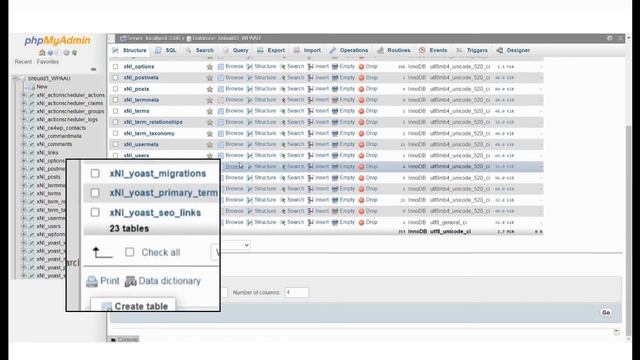Click the Browse icon in xNl_options row

click(221, 67)
